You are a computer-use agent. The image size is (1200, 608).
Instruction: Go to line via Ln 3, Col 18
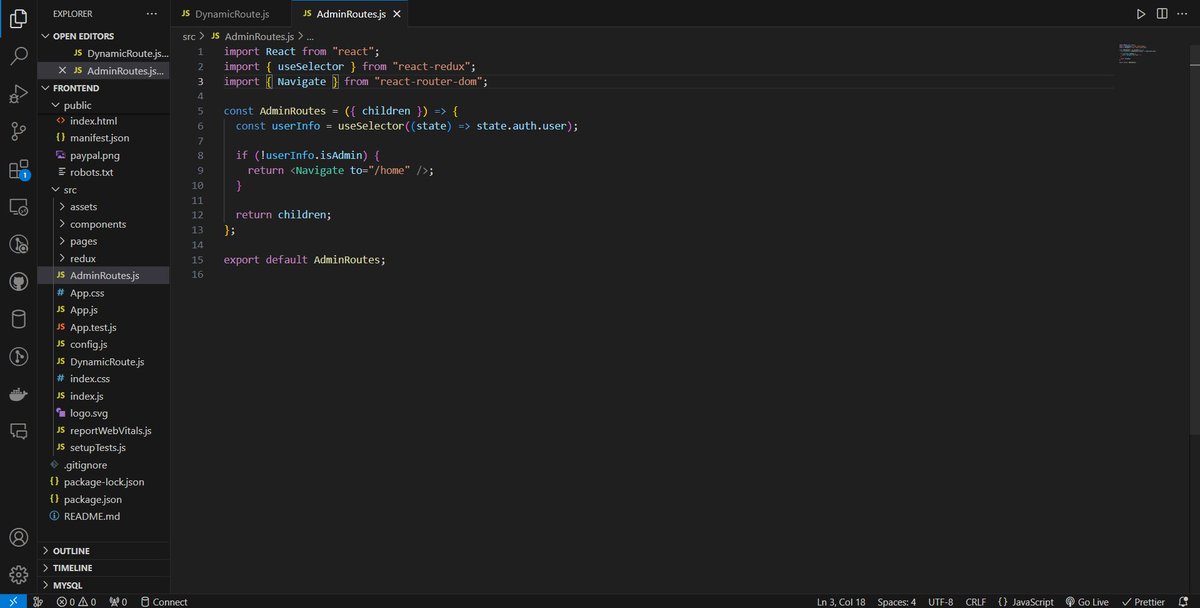tap(841, 602)
